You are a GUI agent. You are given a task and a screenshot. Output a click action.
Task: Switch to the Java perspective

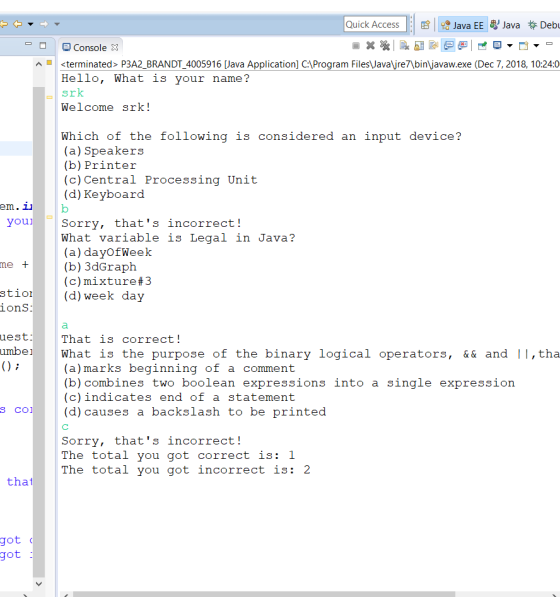coord(505,25)
